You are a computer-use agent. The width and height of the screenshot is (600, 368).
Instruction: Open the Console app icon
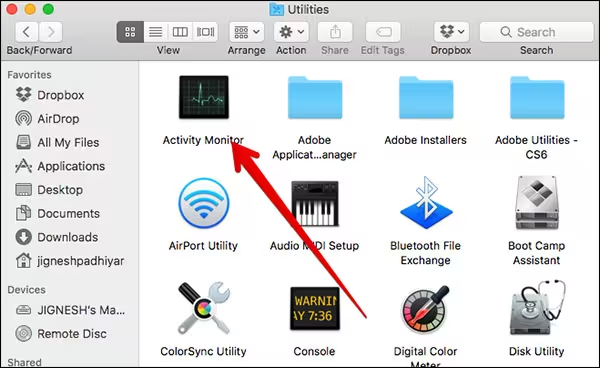[315, 308]
